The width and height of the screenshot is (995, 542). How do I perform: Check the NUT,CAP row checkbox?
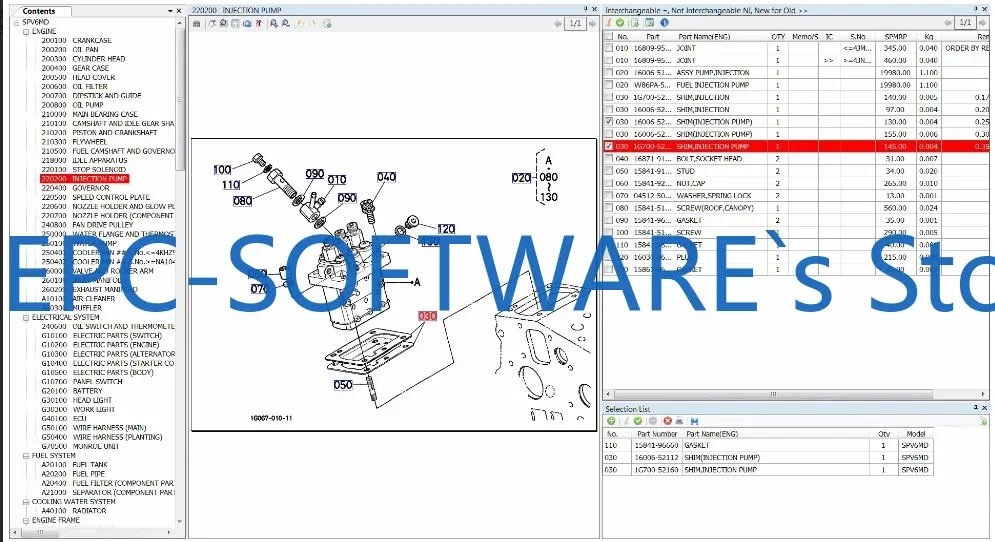(x=609, y=183)
